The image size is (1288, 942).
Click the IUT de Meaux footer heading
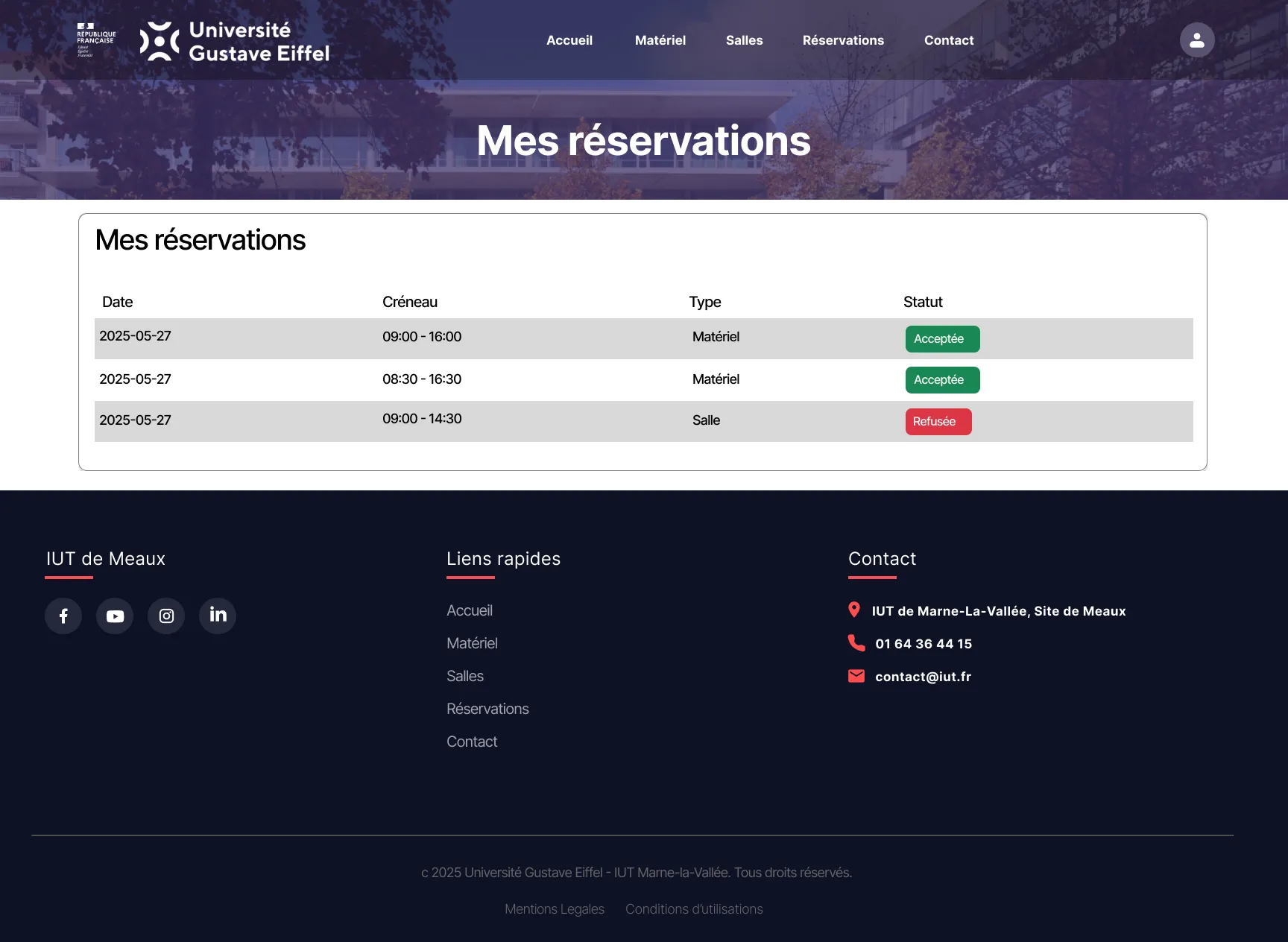click(106, 559)
